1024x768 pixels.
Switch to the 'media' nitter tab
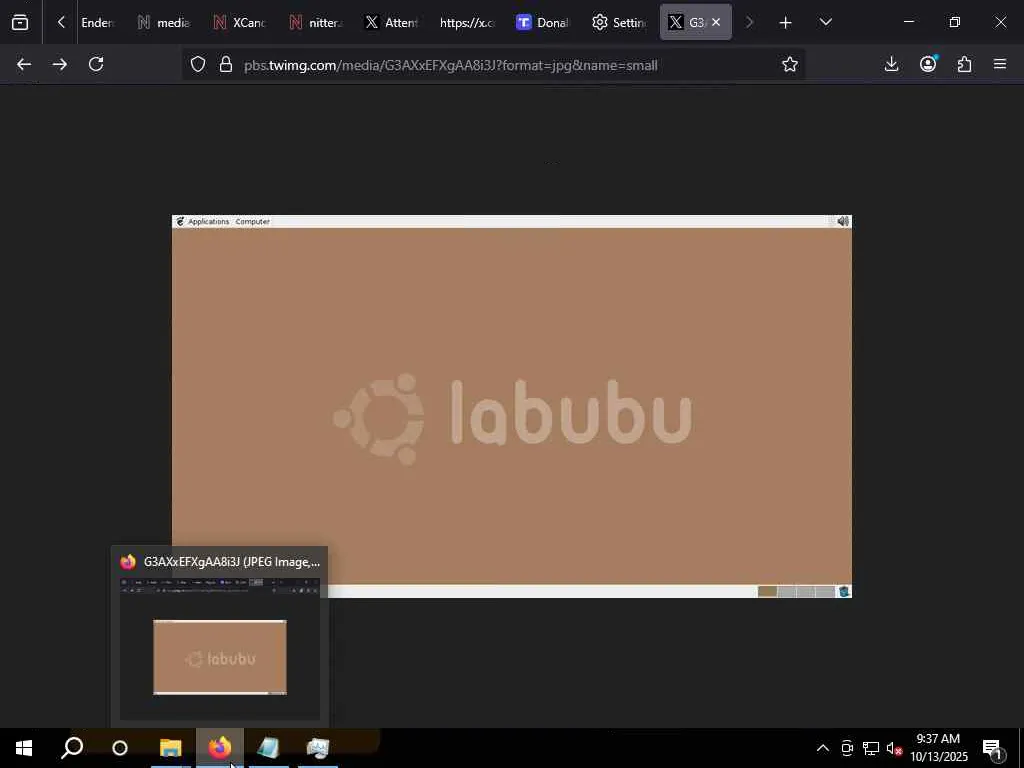click(x=163, y=22)
